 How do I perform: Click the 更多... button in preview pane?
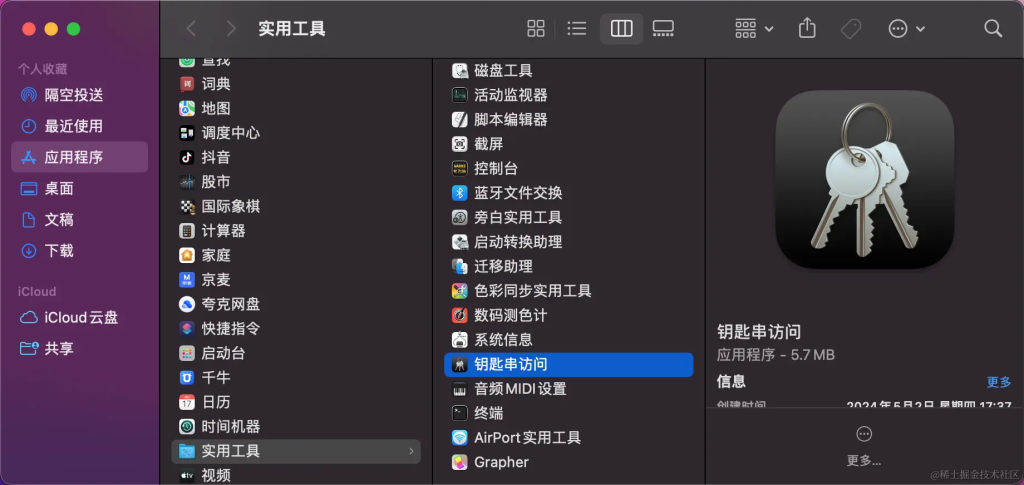864,446
